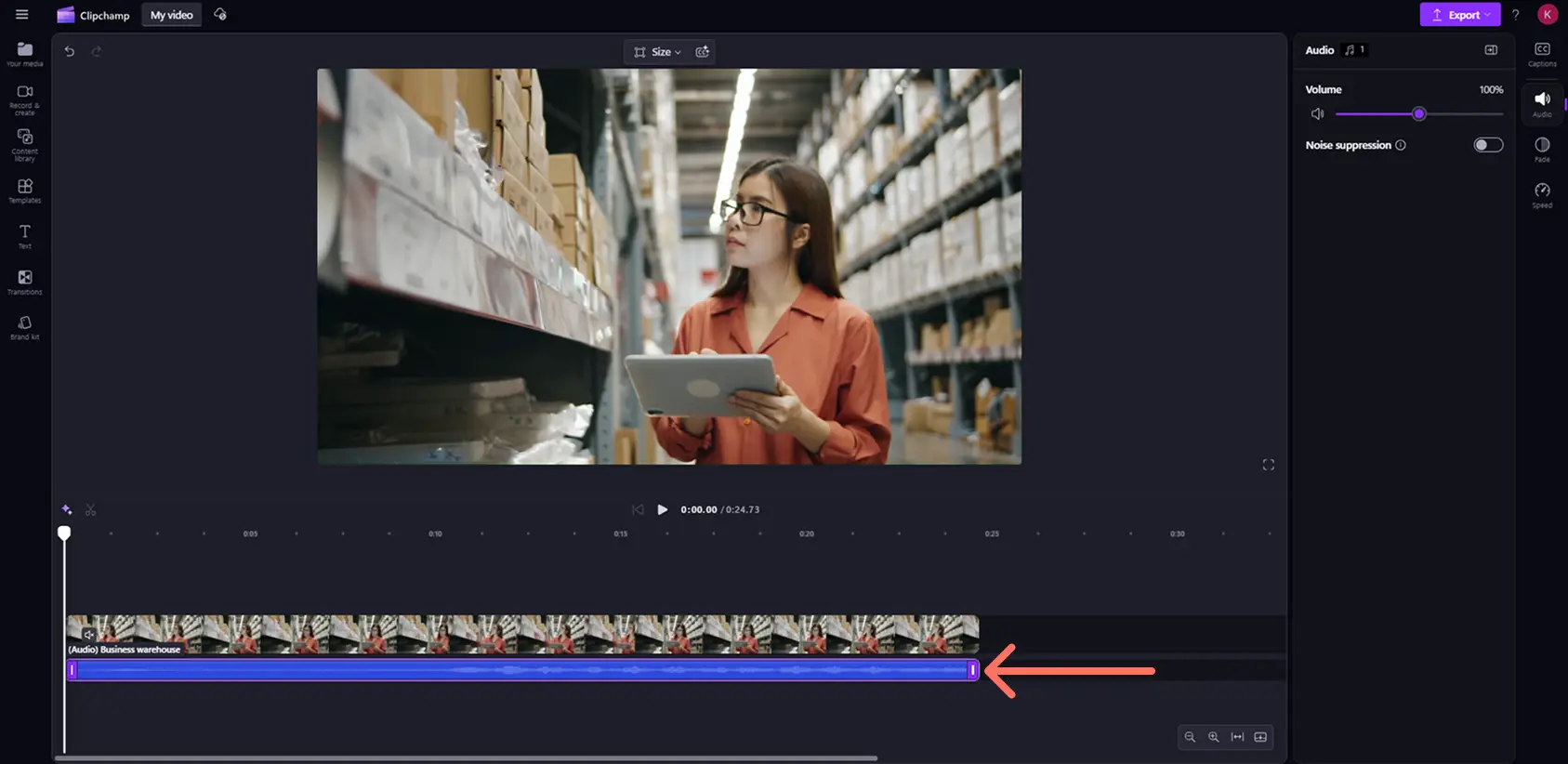Open Content library panel
This screenshot has width=1568, height=764.
(25, 145)
